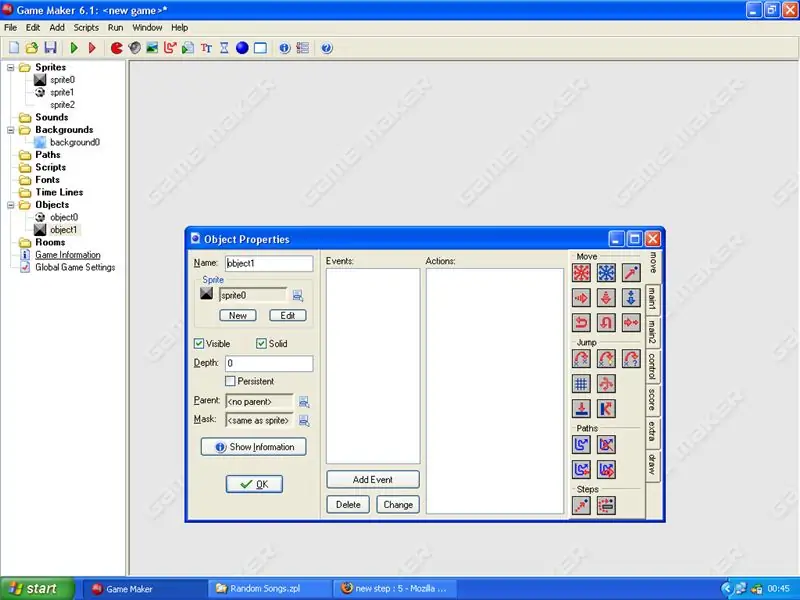
Task: Add a script resource from toolbar
Action: pos(188,48)
